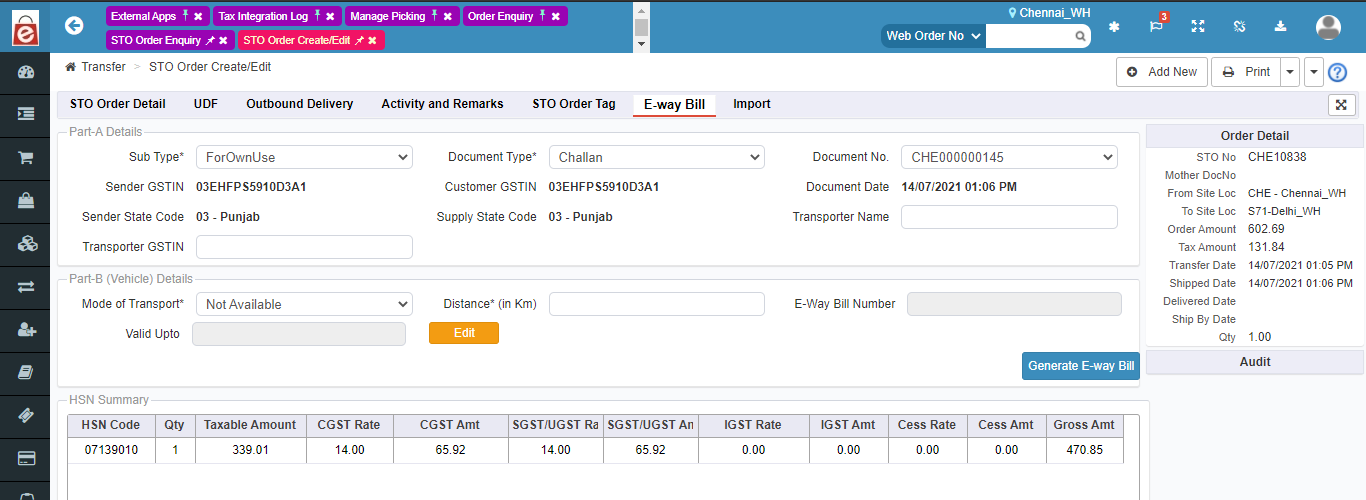
Task: Open the standalone caret dropdown beside help
Action: 1314,72
